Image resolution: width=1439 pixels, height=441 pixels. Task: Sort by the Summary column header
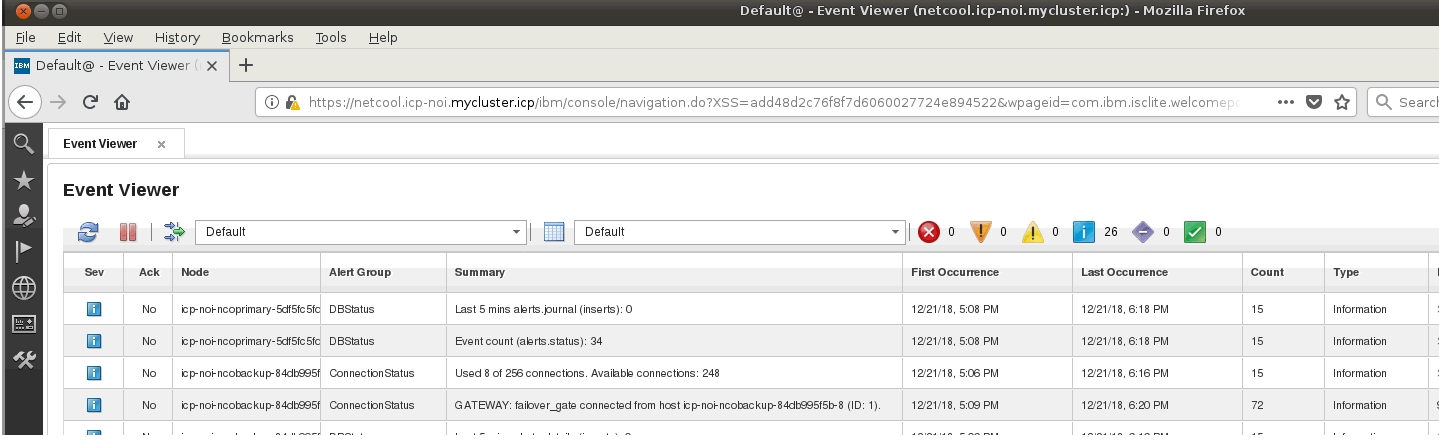(x=675, y=272)
